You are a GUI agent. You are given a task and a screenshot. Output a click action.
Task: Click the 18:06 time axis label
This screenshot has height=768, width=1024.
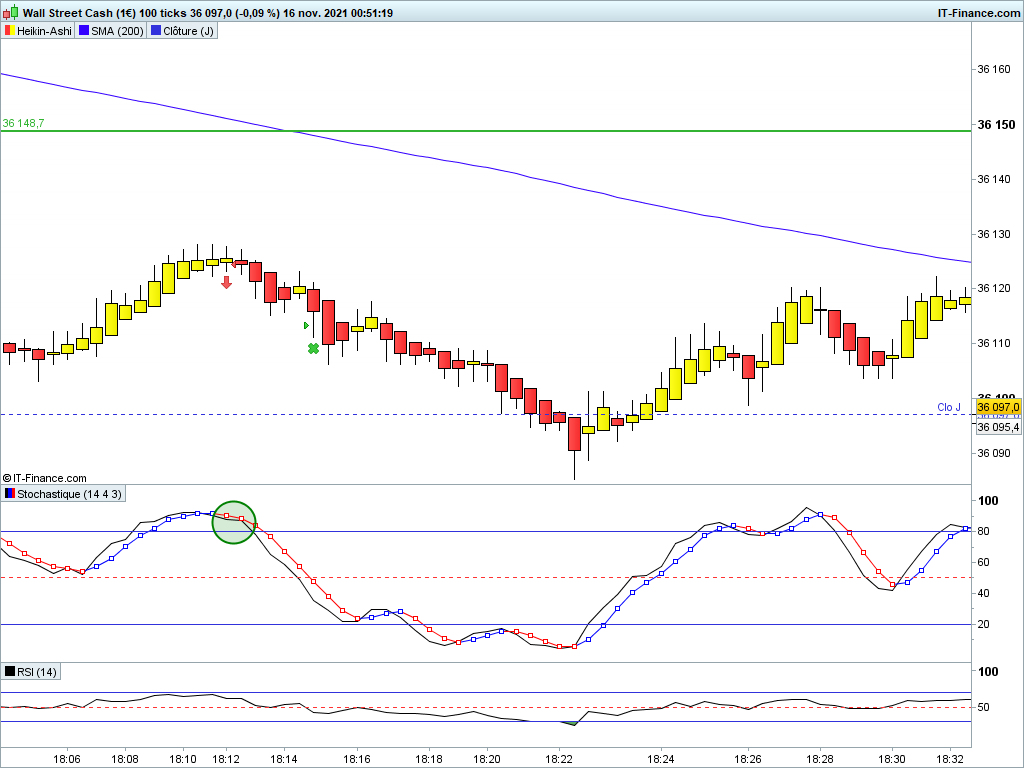(67, 759)
